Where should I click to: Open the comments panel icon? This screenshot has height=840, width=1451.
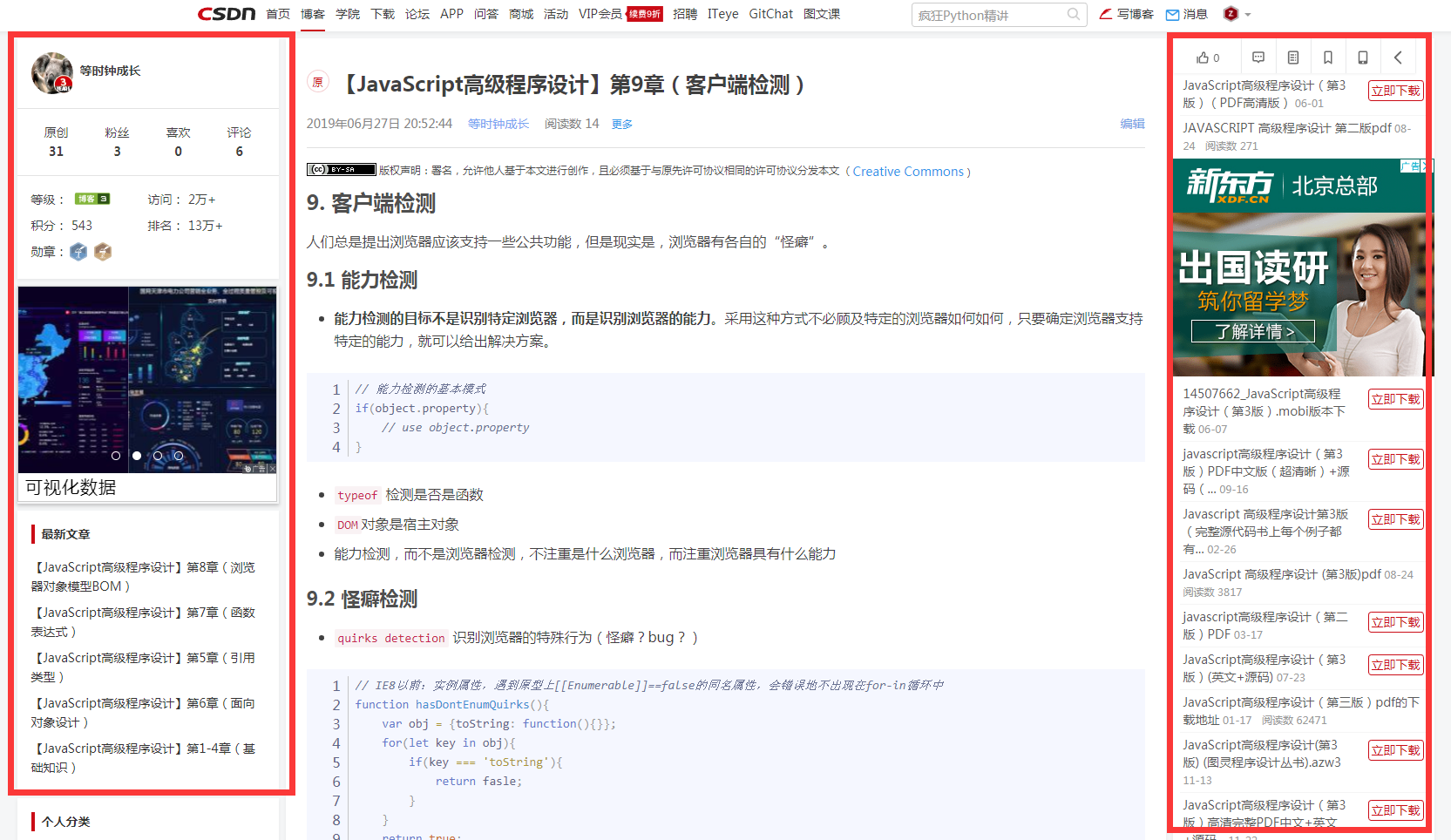tap(1258, 57)
